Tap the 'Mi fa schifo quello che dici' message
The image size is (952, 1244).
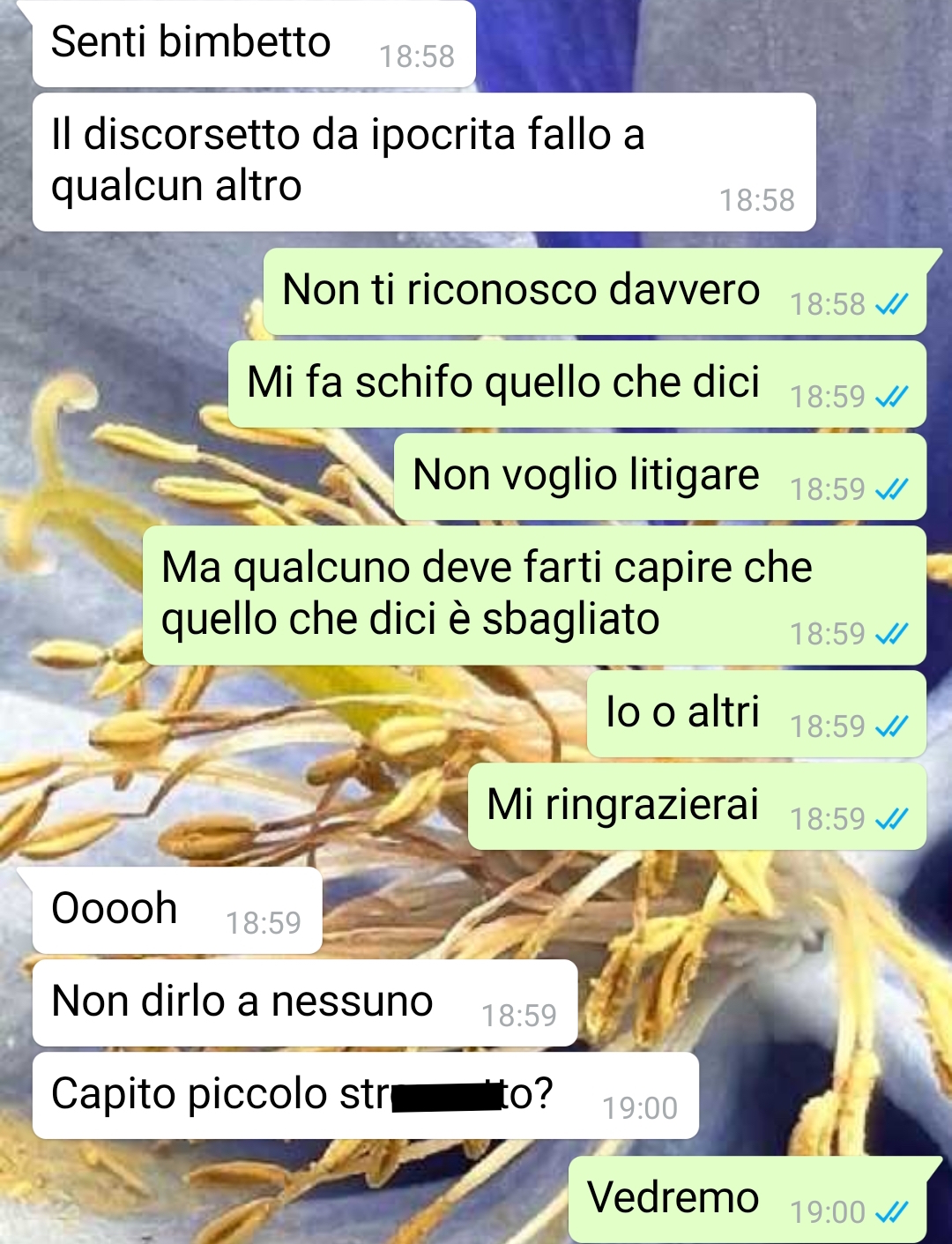point(577,384)
